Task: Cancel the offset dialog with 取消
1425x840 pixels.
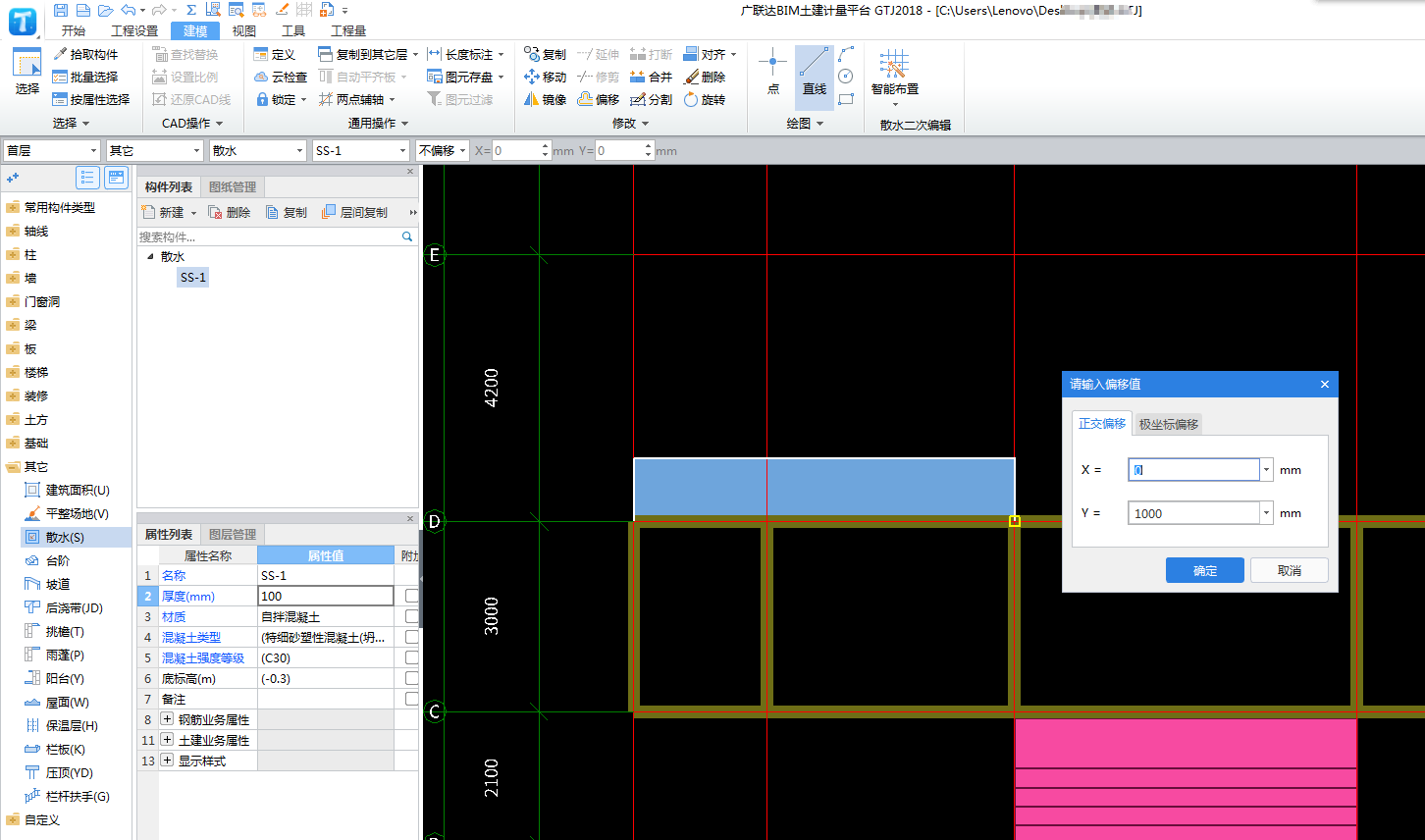Action: pyautogui.click(x=1290, y=570)
